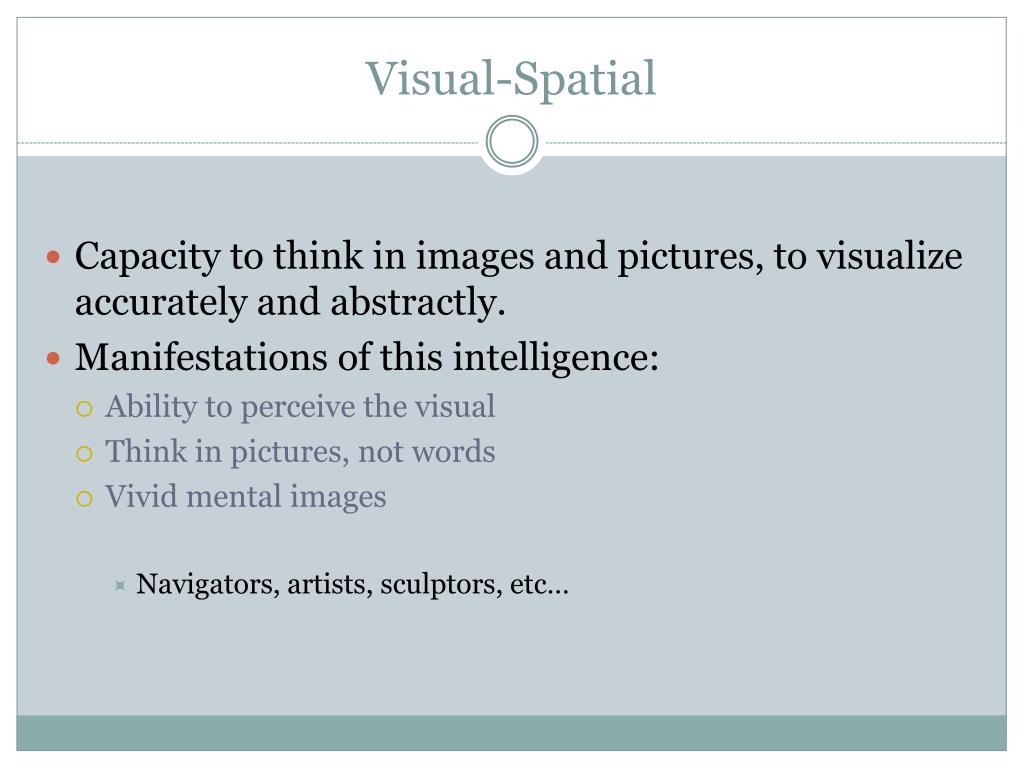The image size is (1024, 768).
Task: Click the yellow ring bullet beside 'Think in pictures'
Action: tap(84, 454)
